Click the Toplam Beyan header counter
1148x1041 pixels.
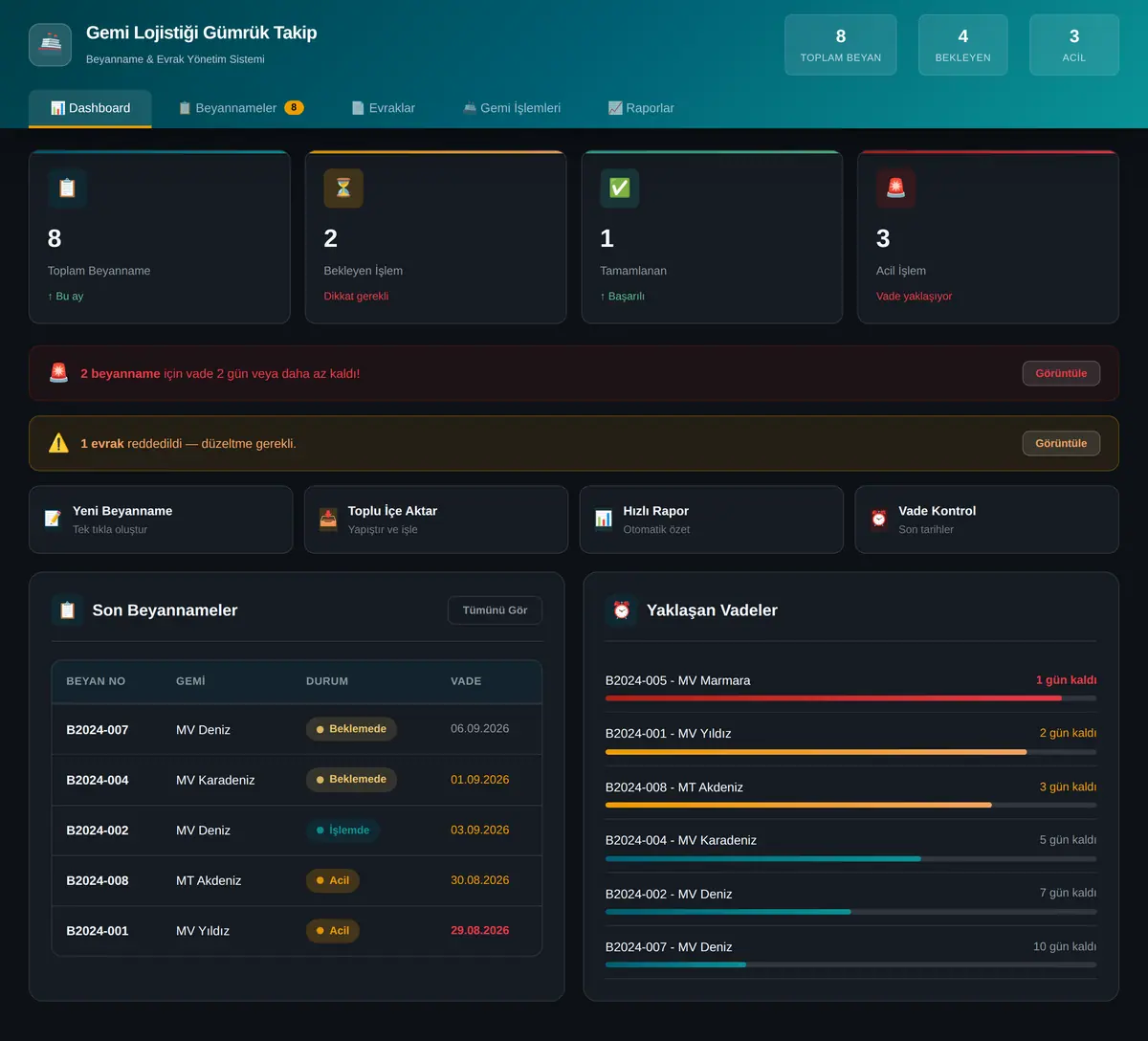[841, 45]
